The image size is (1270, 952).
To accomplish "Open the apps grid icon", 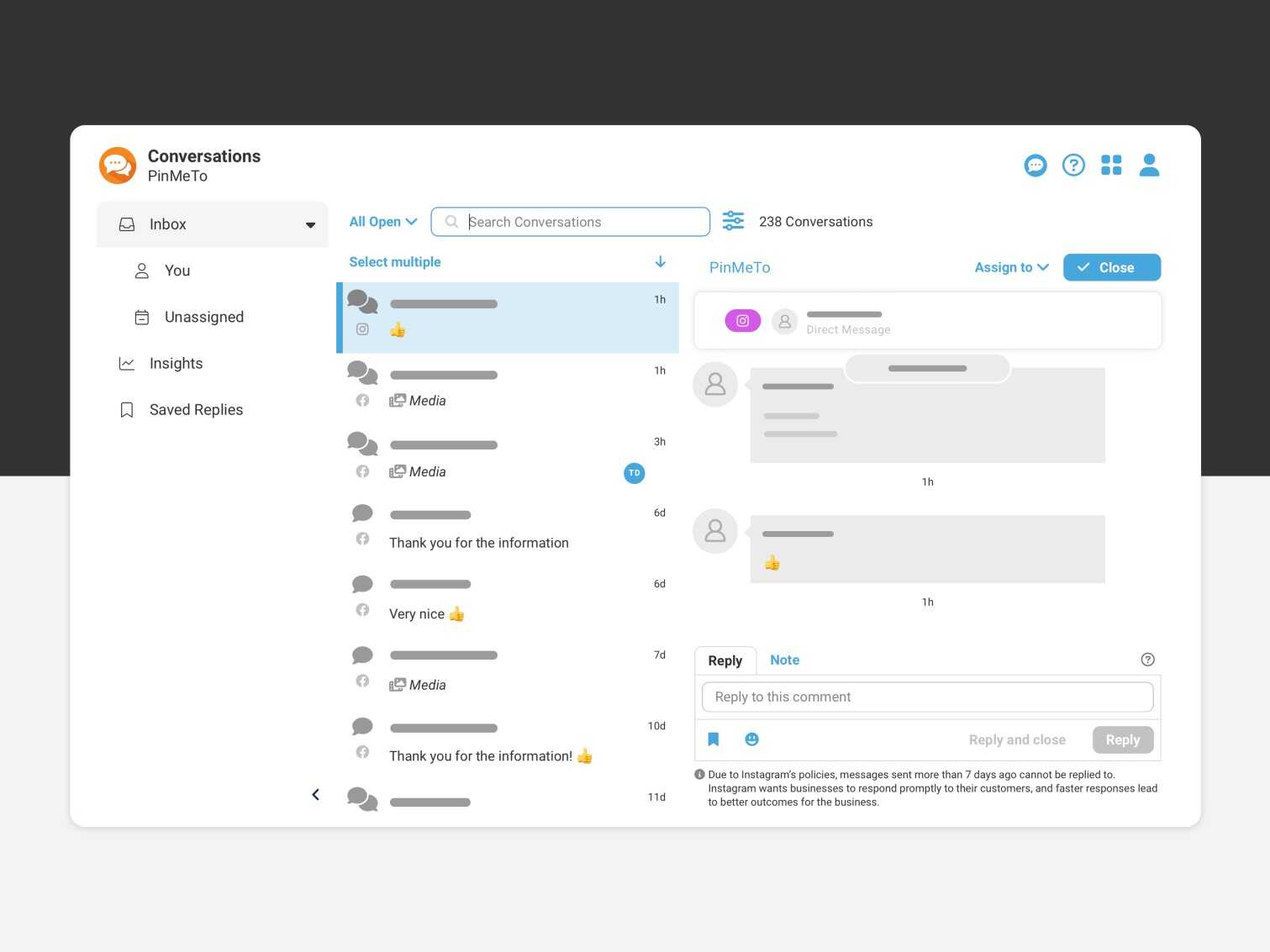I will point(1111,165).
